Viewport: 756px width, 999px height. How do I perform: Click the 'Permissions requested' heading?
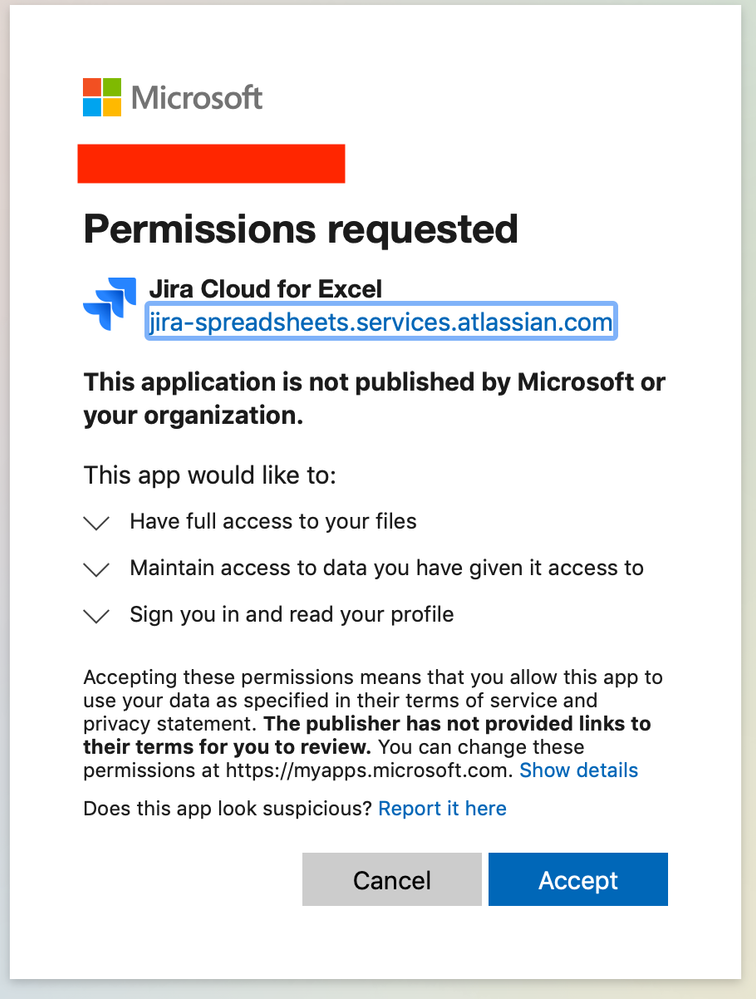point(300,229)
